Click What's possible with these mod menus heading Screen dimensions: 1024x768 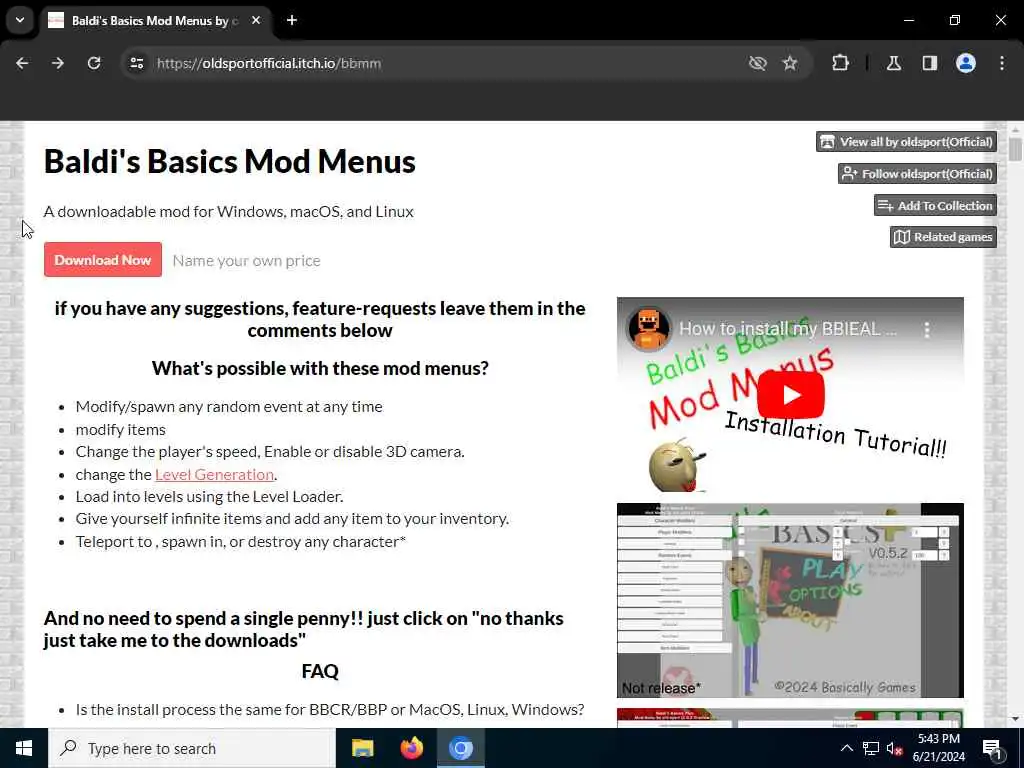320,368
